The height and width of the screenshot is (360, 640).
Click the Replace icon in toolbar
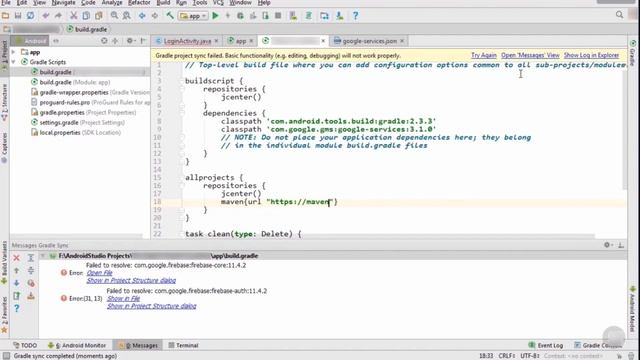[127, 16]
